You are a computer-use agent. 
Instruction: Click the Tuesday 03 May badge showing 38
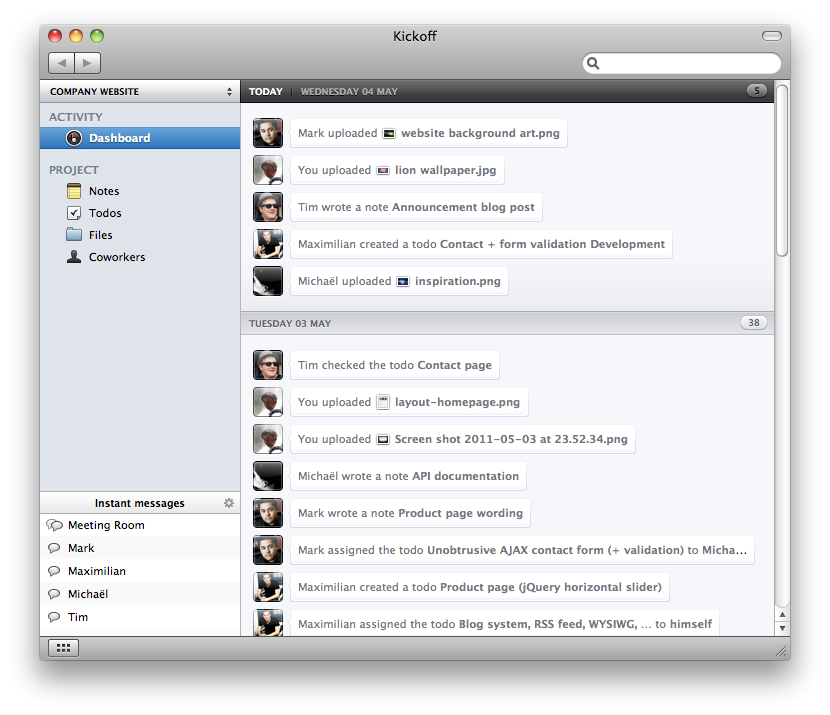754,323
